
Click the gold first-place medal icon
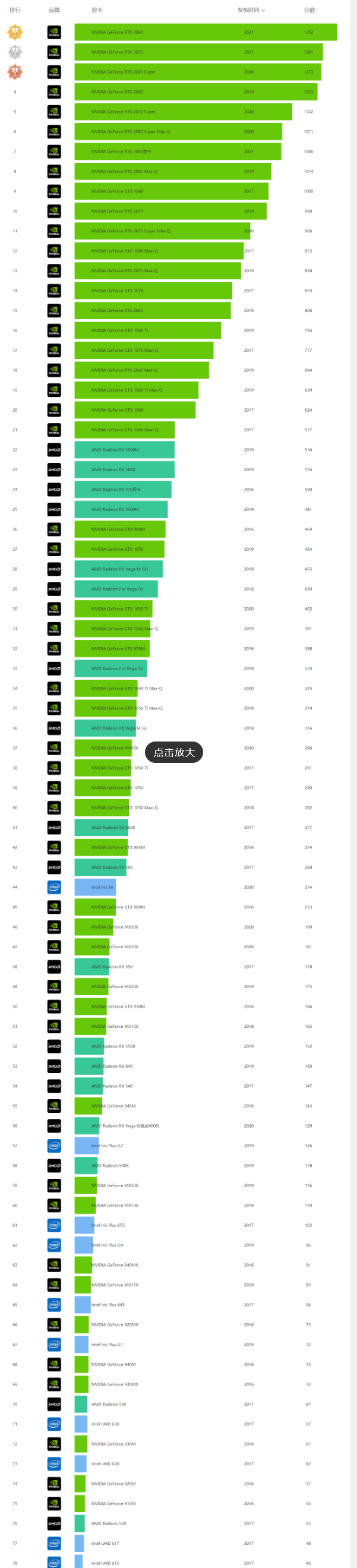point(15,31)
